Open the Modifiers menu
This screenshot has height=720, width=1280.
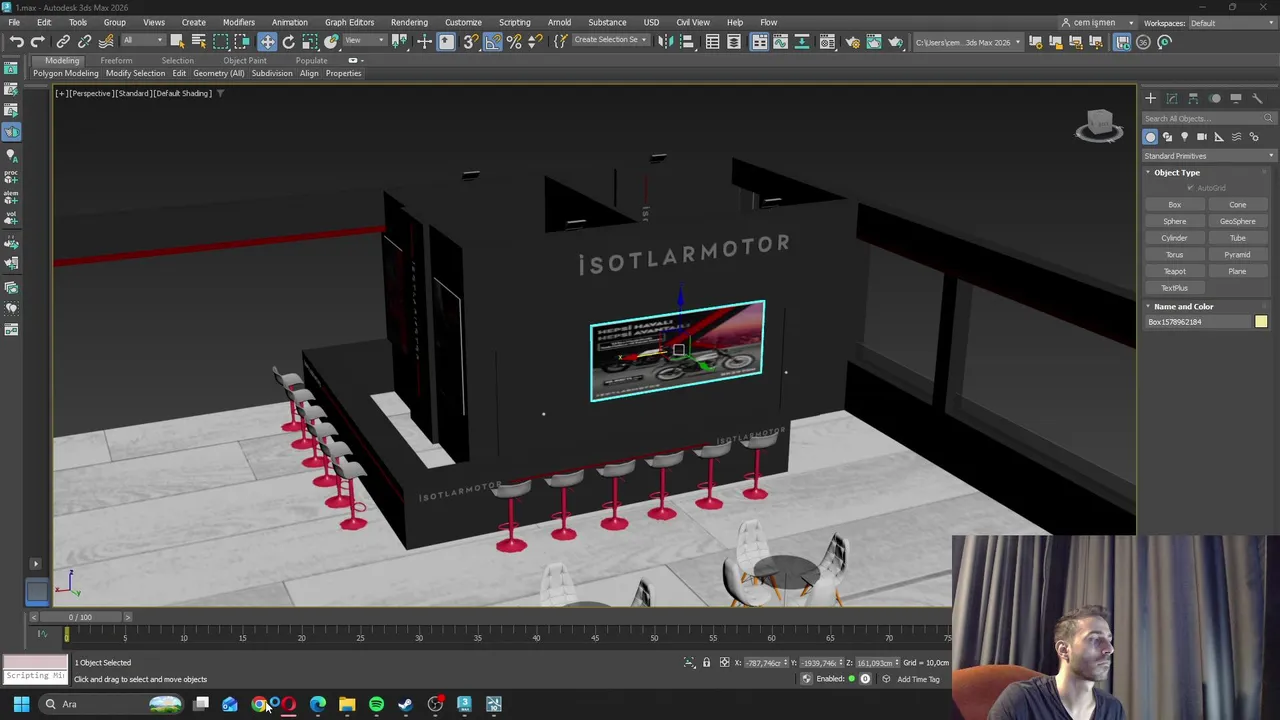(238, 22)
